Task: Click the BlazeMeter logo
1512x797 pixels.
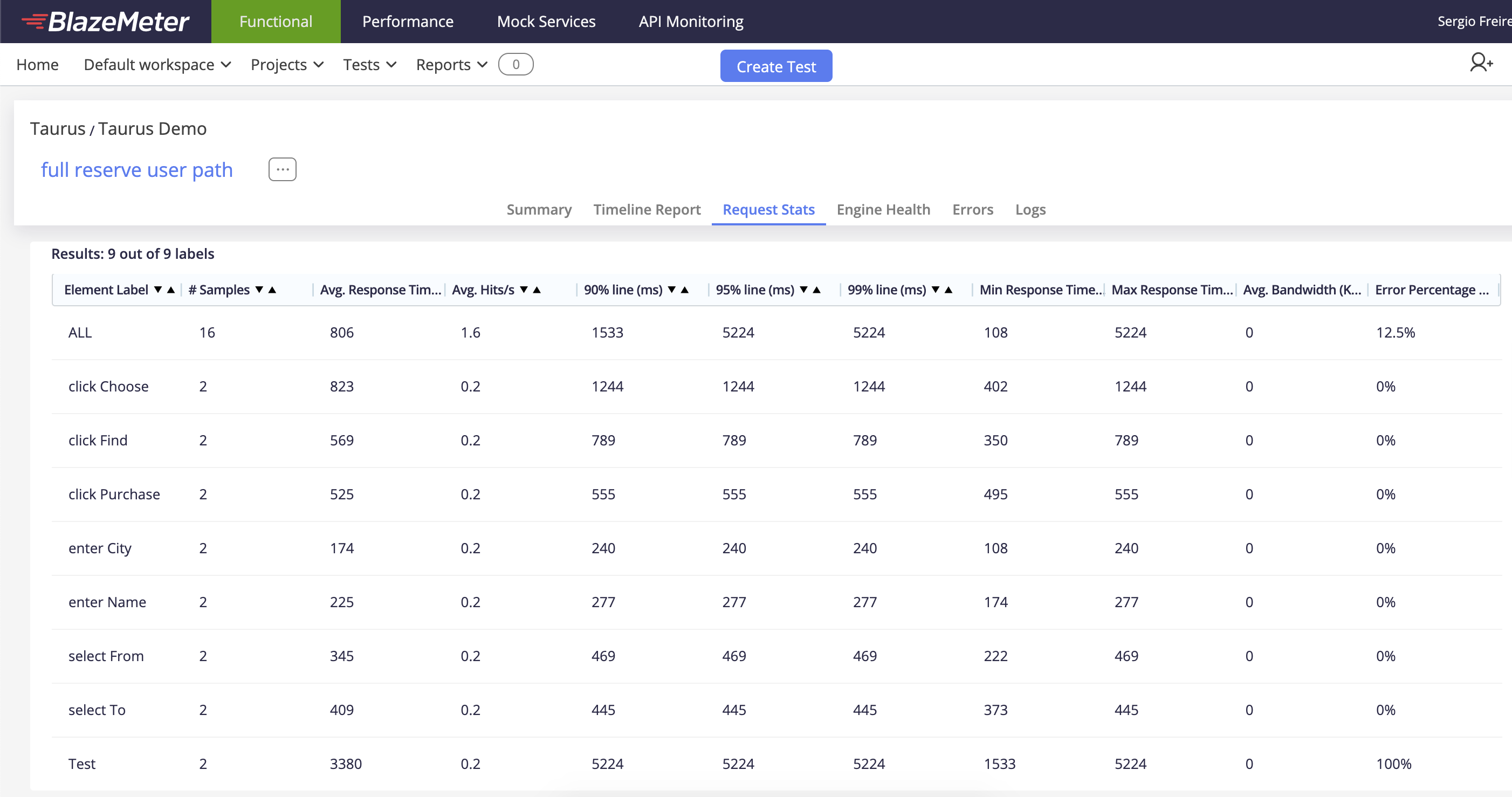Action: click(106, 22)
